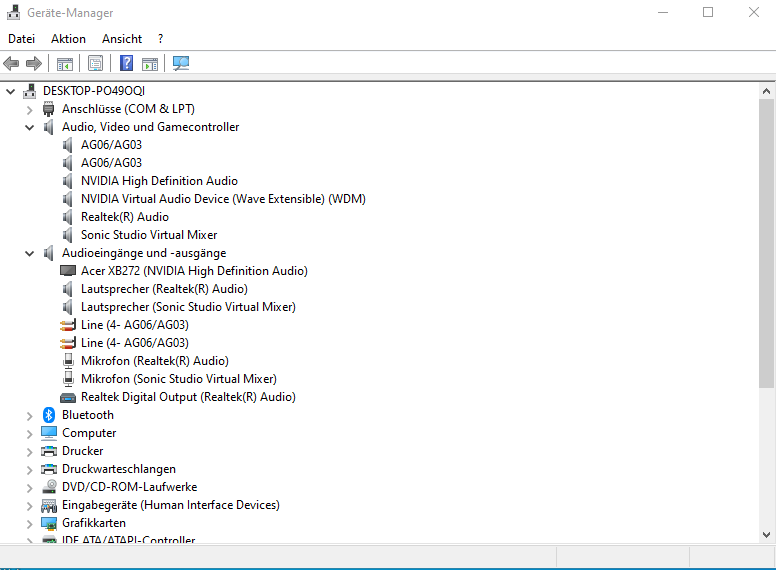
Task: Click the Realtek Digital Output device icon
Action: (x=68, y=397)
